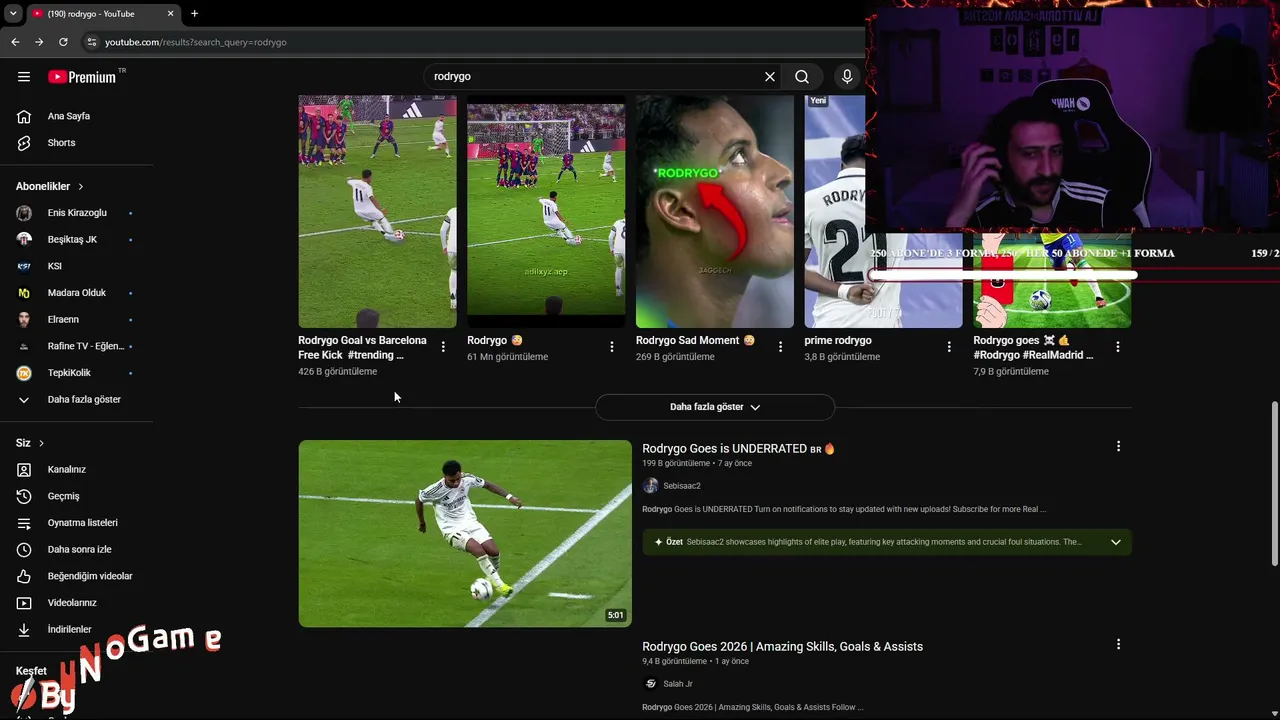Go back in browser history
This screenshot has width=1280, height=720.
click(15, 42)
